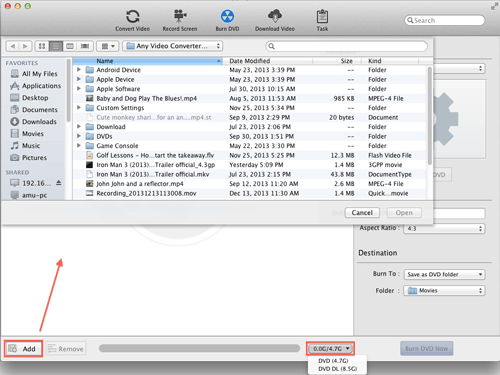Click the main window Search field
Image resolution: width=500 pixels, height=375 pixels.
(445, 20)
